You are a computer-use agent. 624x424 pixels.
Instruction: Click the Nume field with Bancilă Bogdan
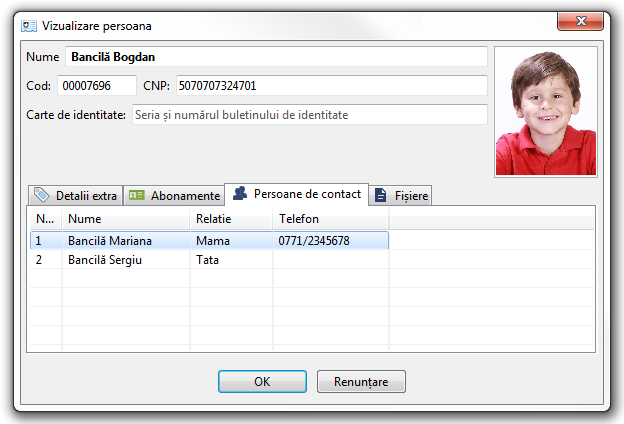(276, 57)
